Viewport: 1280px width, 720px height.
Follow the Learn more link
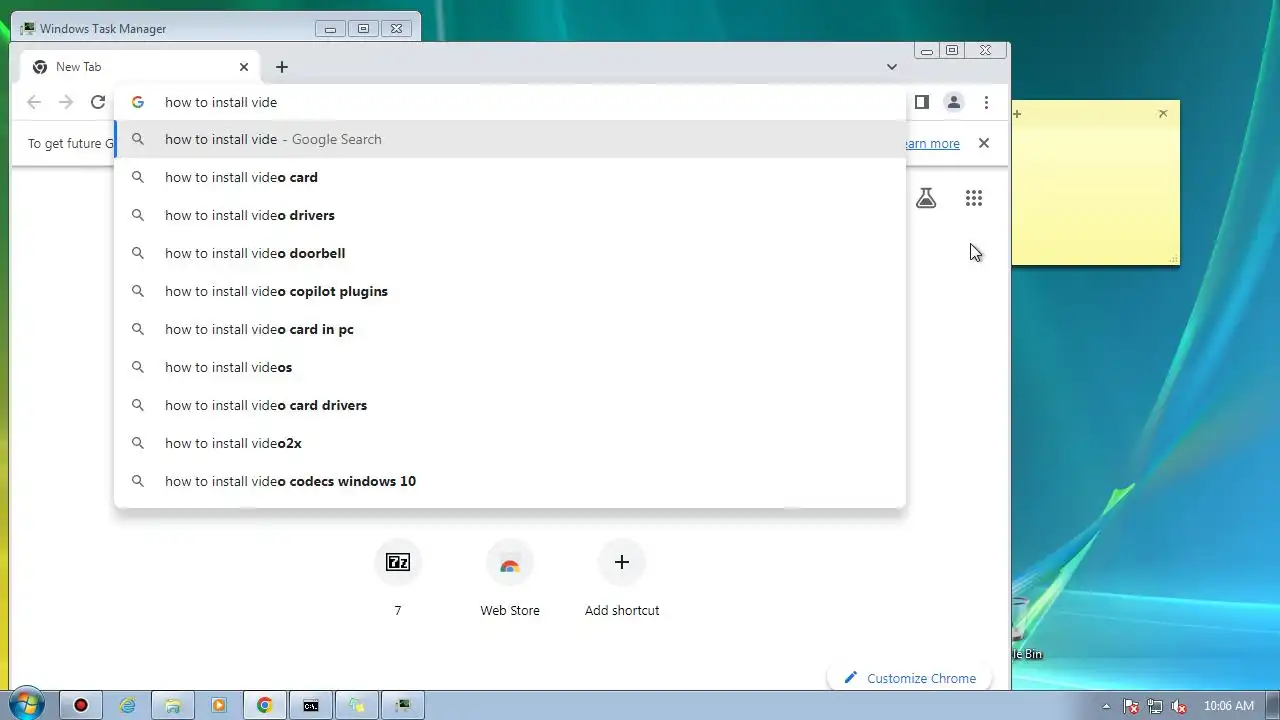(931, 144)
